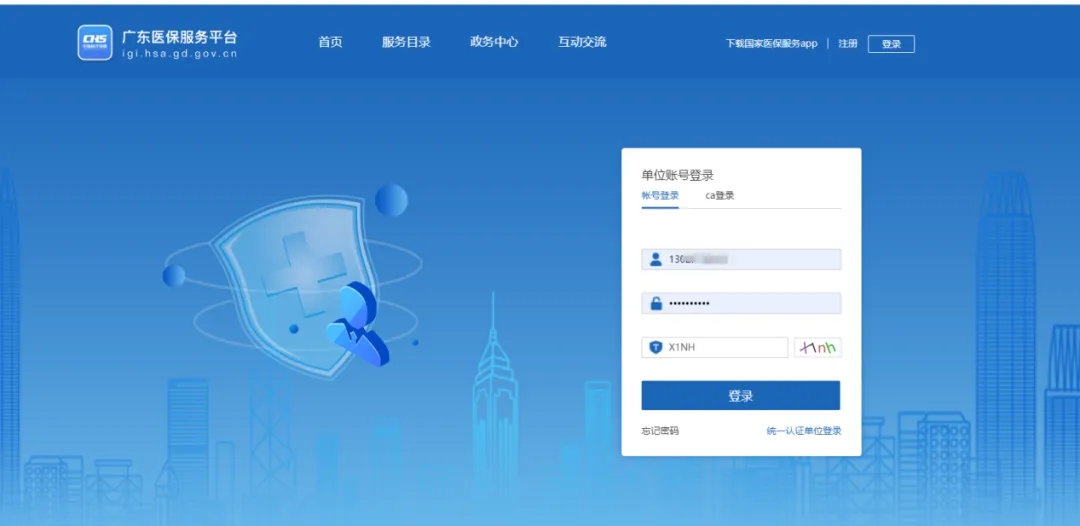
Task: Open the 服务目录 menu
Action: click(406, 42)
